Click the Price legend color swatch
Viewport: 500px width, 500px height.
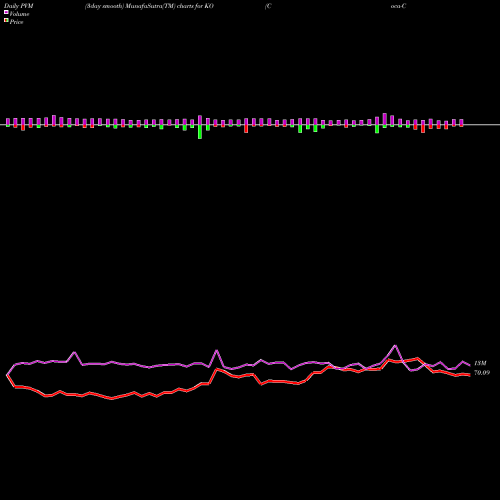coord(6,21)
